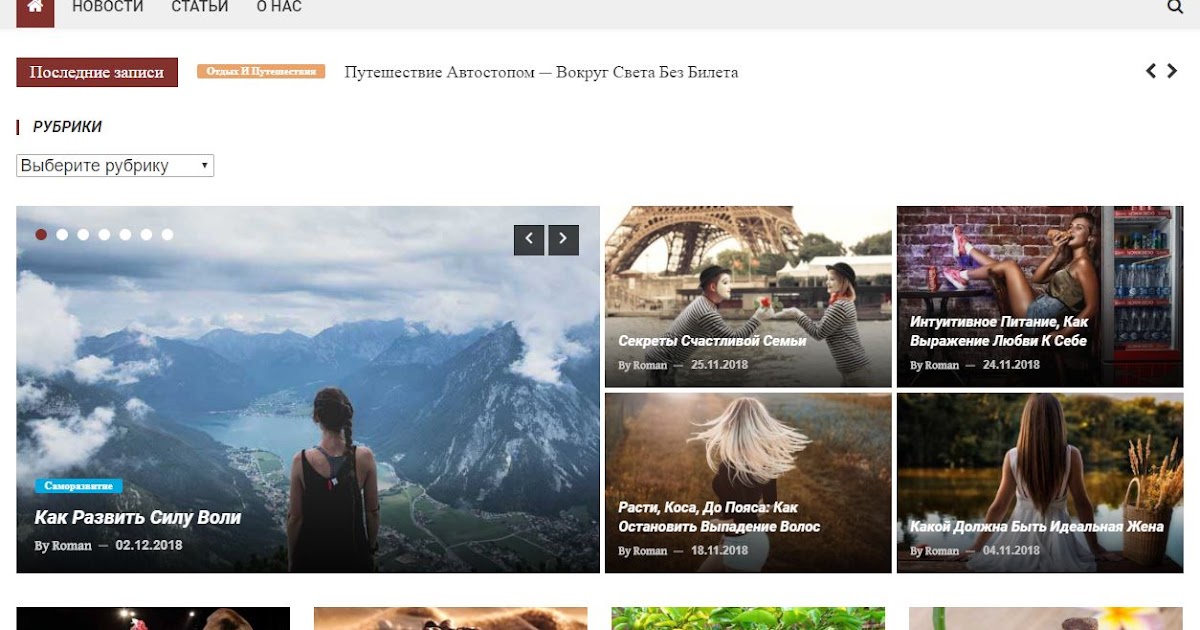Click the Последние записи label
This screenshot has width=1200, height=630.
(97, 72)
